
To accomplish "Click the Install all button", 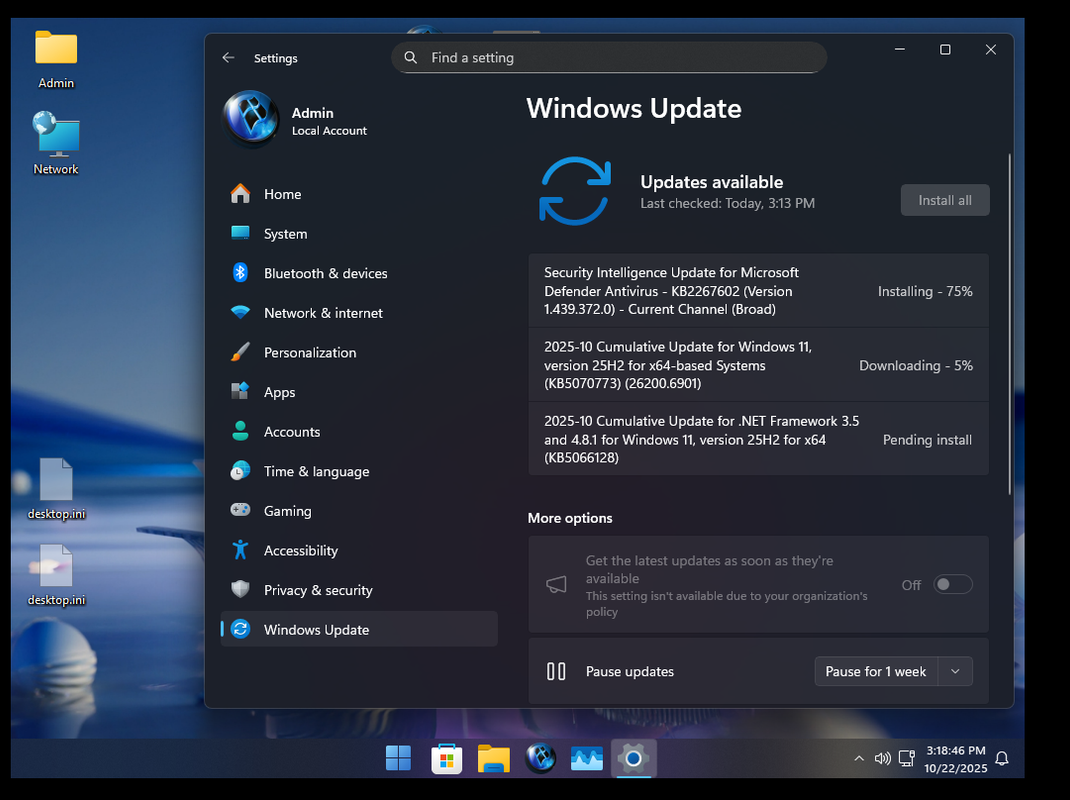I will [x=944, y=201].
